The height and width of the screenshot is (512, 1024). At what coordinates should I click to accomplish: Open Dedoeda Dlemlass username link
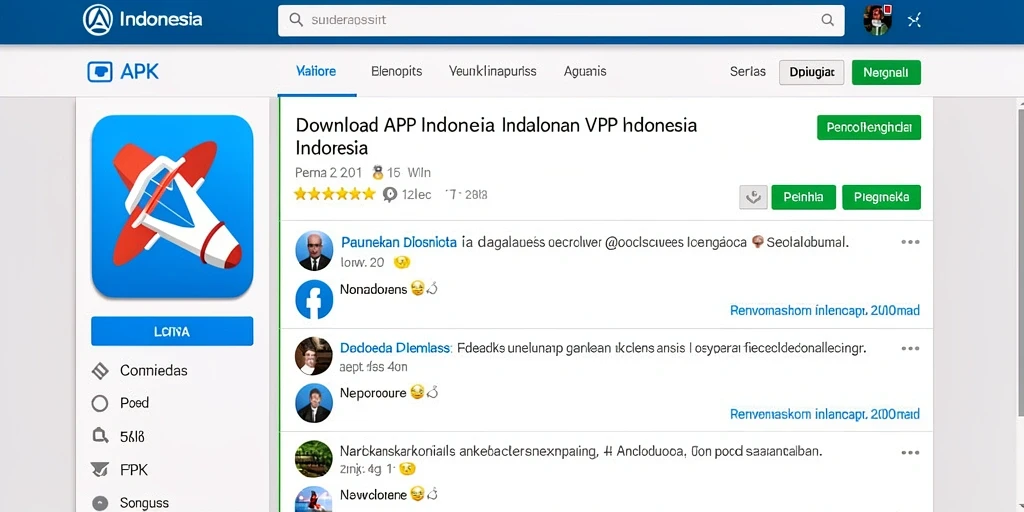(396, 348)
